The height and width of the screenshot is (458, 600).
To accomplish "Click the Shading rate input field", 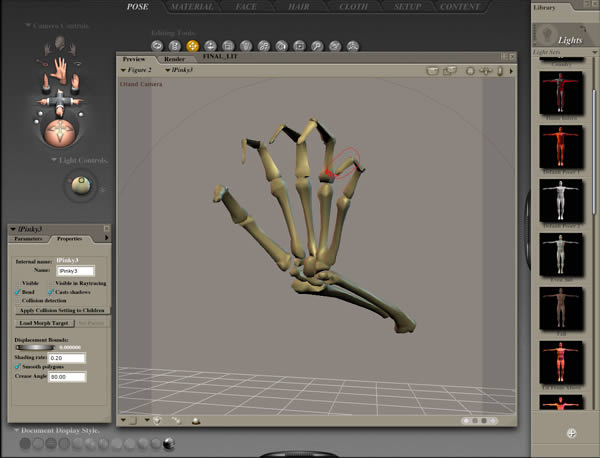I will (x=67, y=358).
